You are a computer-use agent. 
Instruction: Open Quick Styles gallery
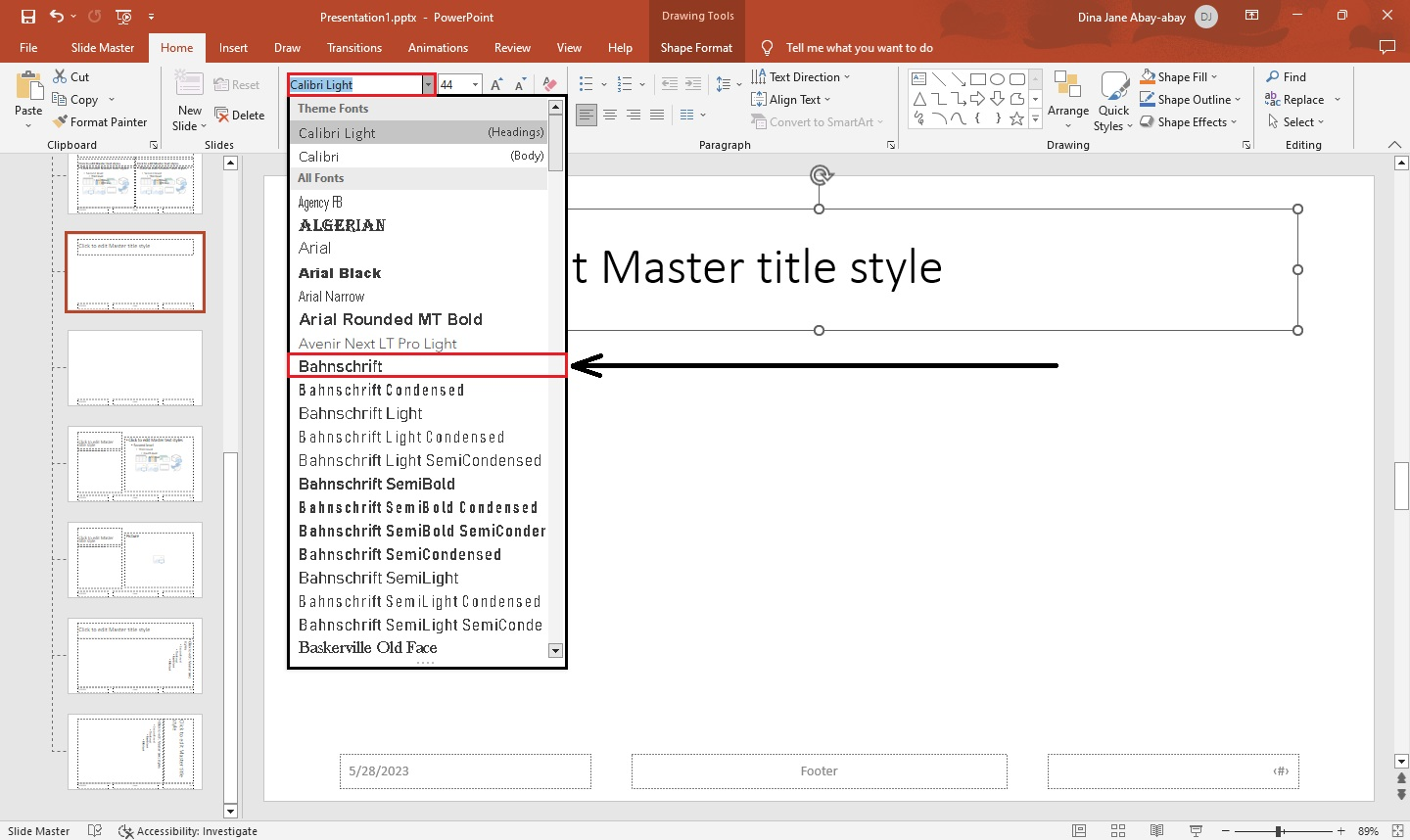click(x=1113, y=99)
